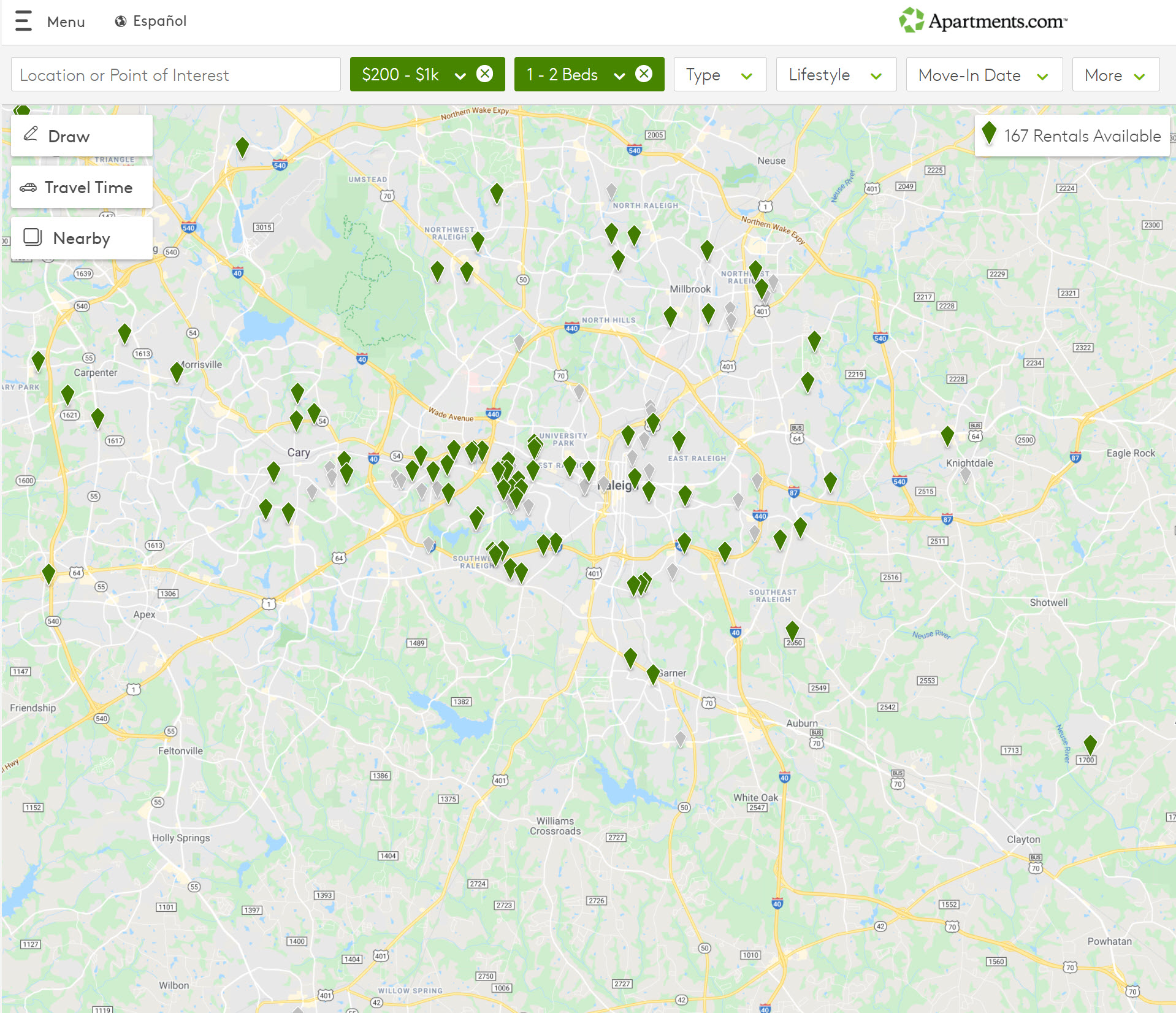The image size is (1176, 1013).
Task: Expand the Type dropdown
Action: pos(719,75)
